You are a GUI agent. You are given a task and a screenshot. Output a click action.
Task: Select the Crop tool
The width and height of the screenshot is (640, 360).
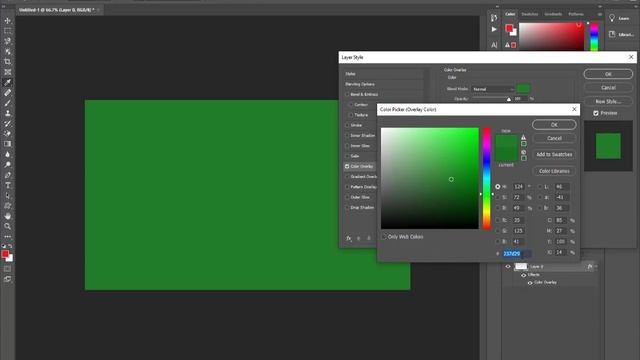pyautogui.click(x=7, y=62)
